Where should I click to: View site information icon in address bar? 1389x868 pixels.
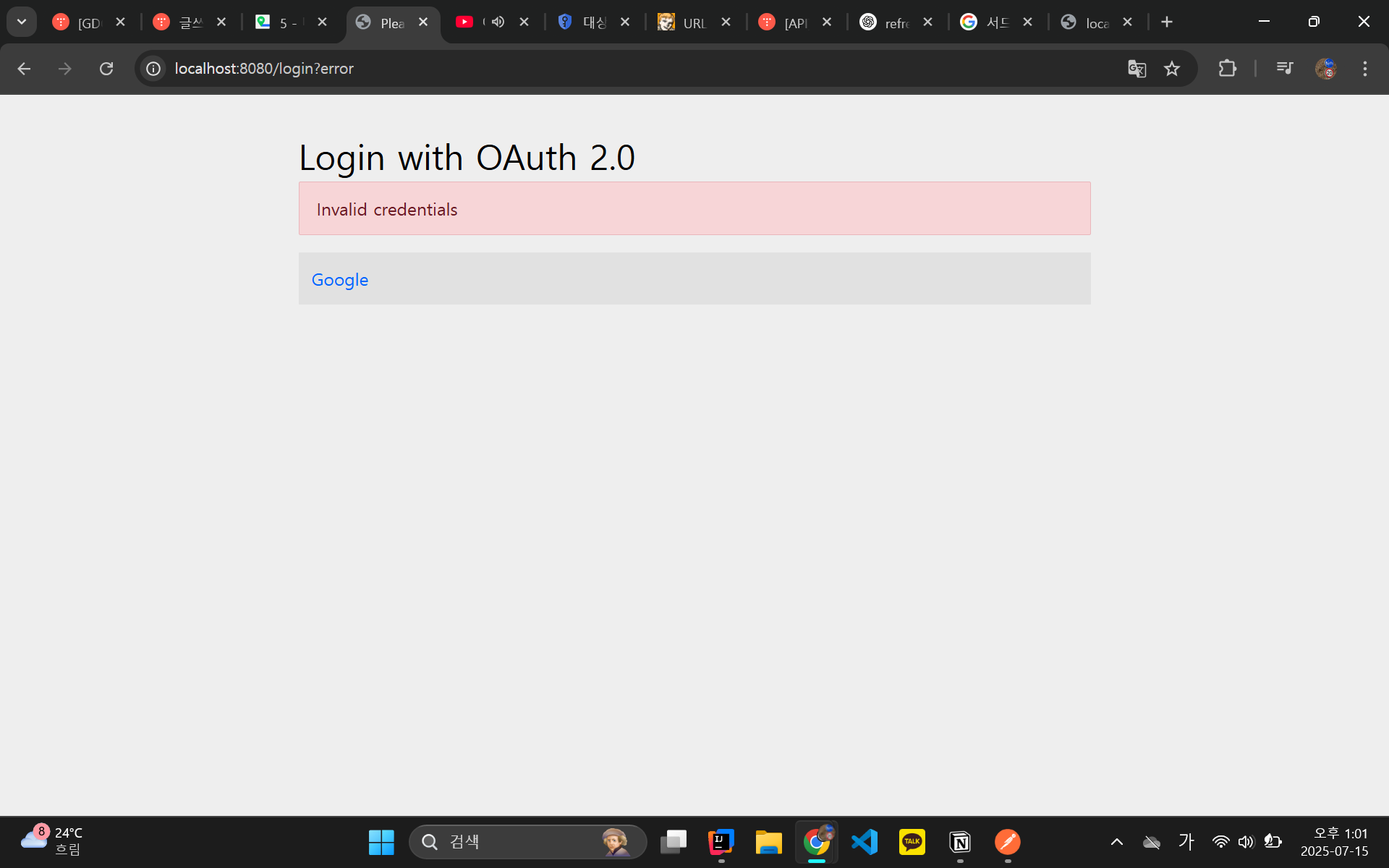tap(153, 69)
